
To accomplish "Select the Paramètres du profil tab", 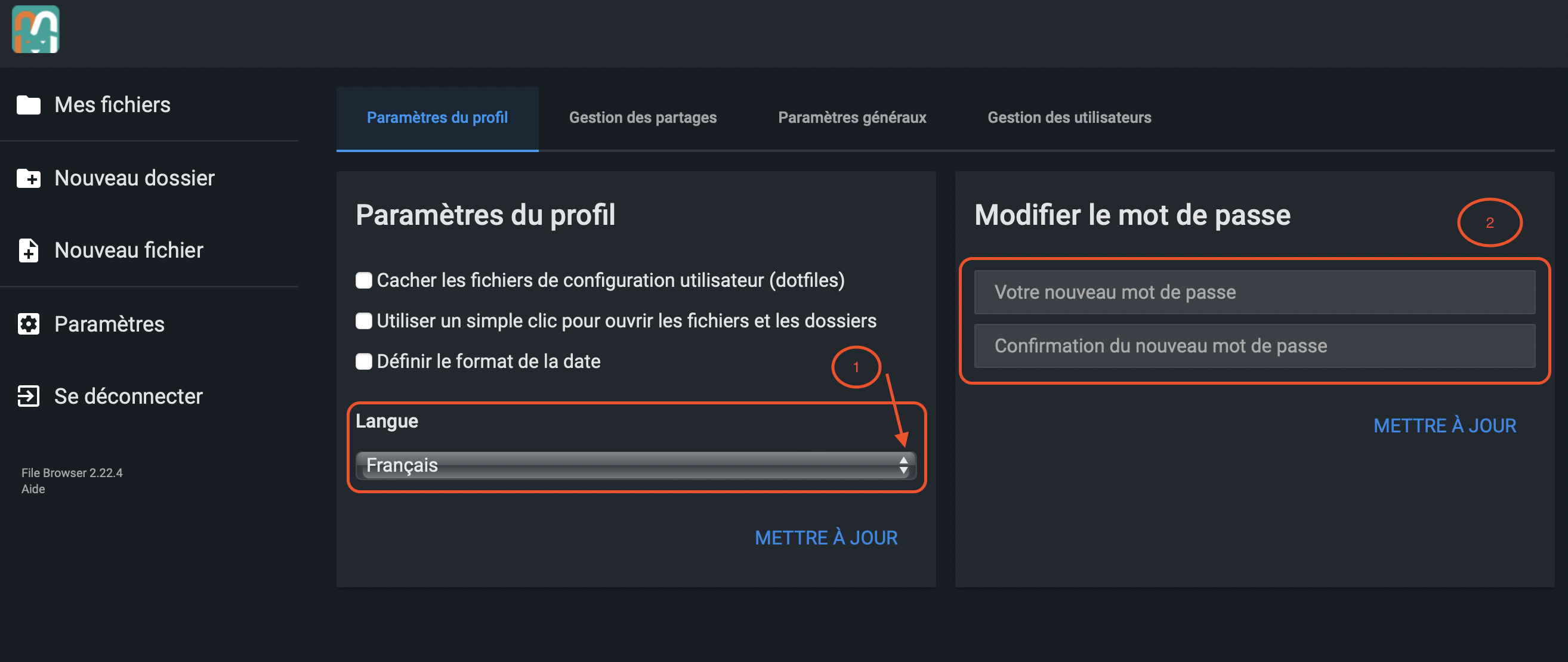I will pyautogui.click(x=437, y=117).
